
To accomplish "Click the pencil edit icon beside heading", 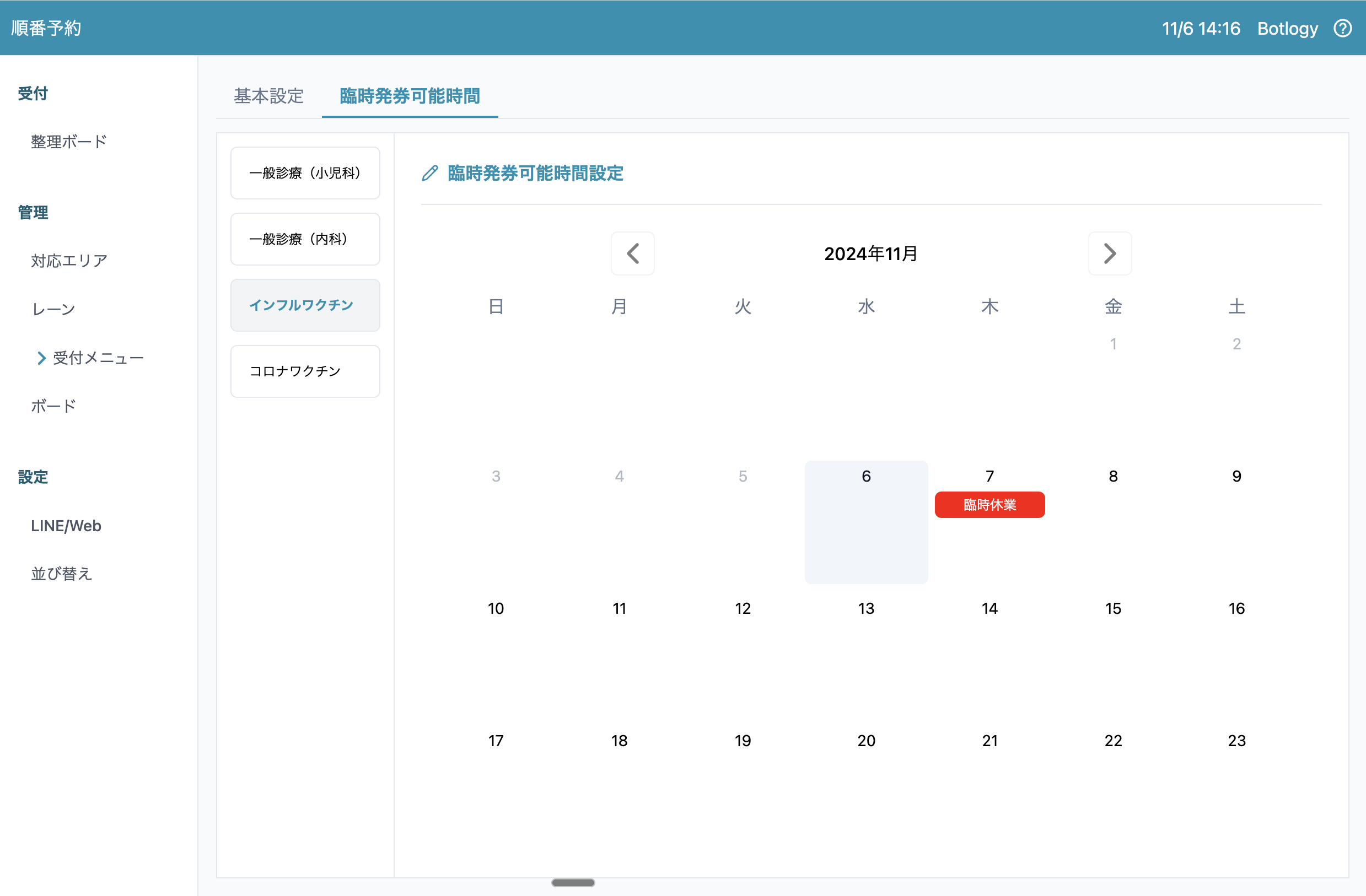I will [430, 173].
